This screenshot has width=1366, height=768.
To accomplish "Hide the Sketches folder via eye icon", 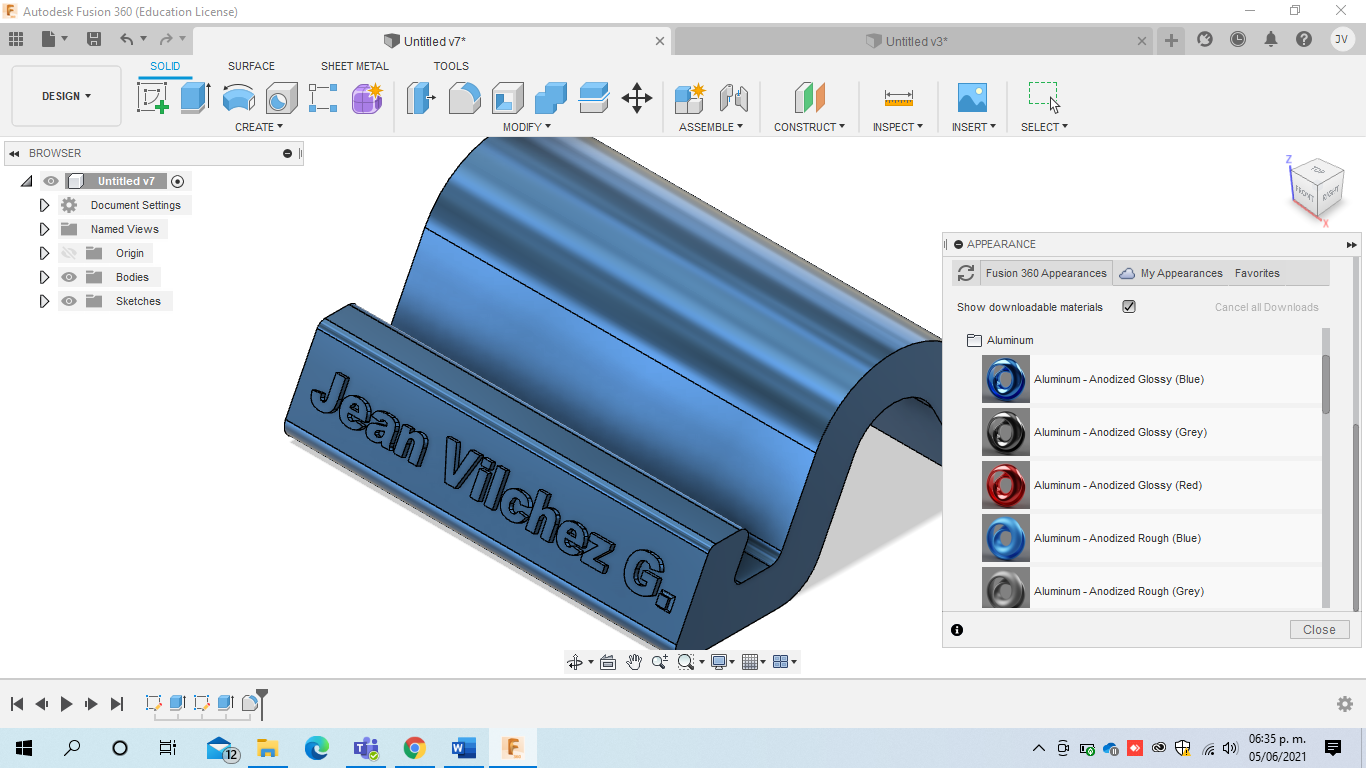I will 69,301.
